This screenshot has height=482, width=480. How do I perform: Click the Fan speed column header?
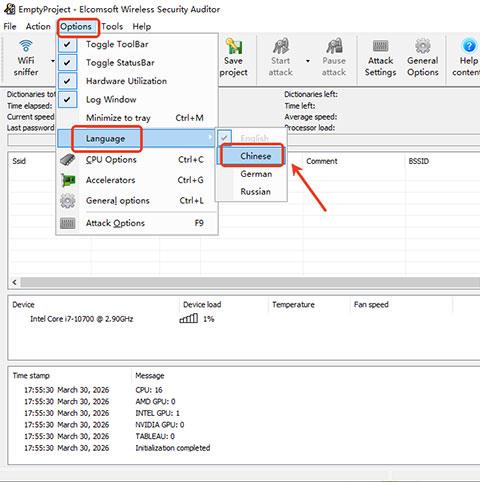[371, 305]
